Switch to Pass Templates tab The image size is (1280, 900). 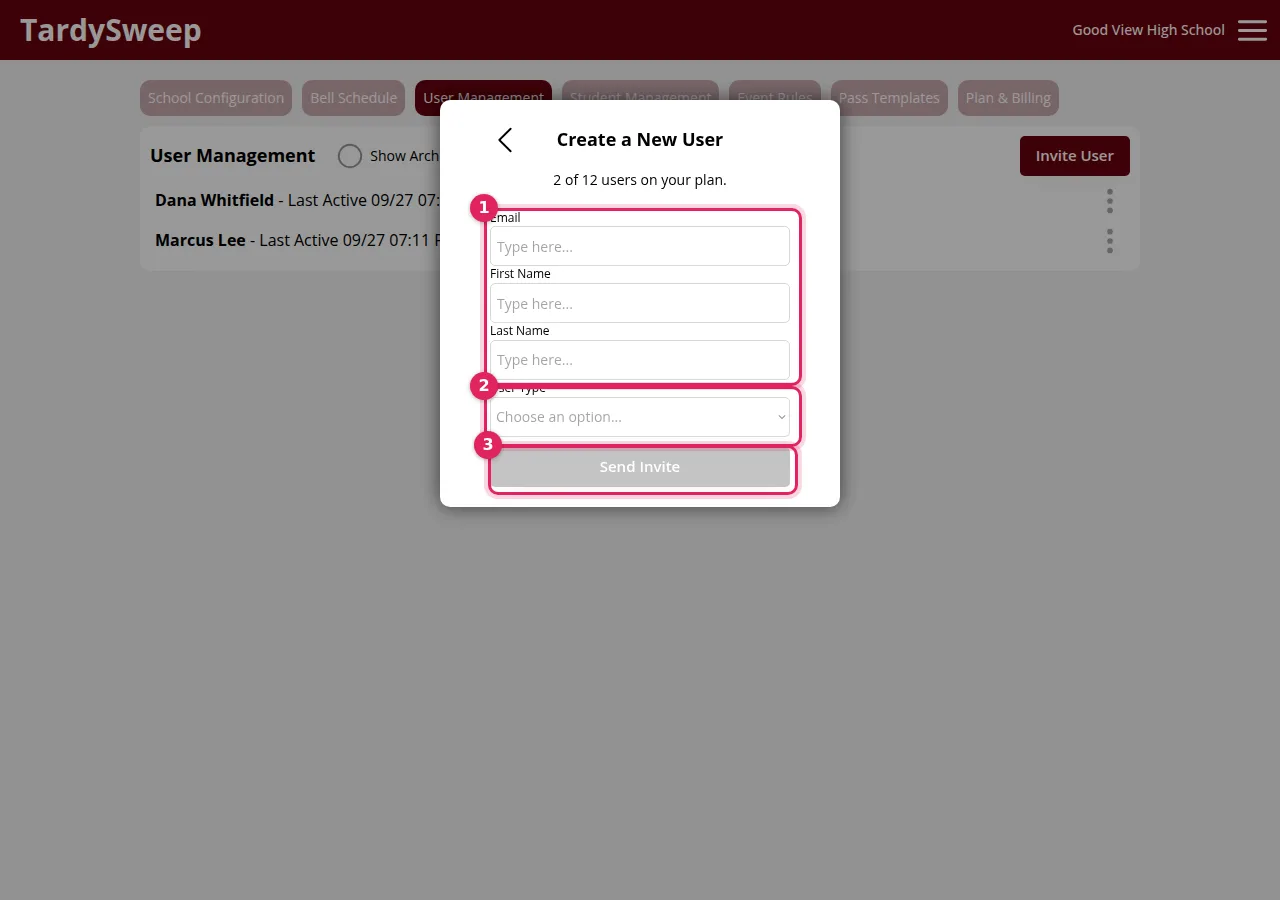(889, 98)
